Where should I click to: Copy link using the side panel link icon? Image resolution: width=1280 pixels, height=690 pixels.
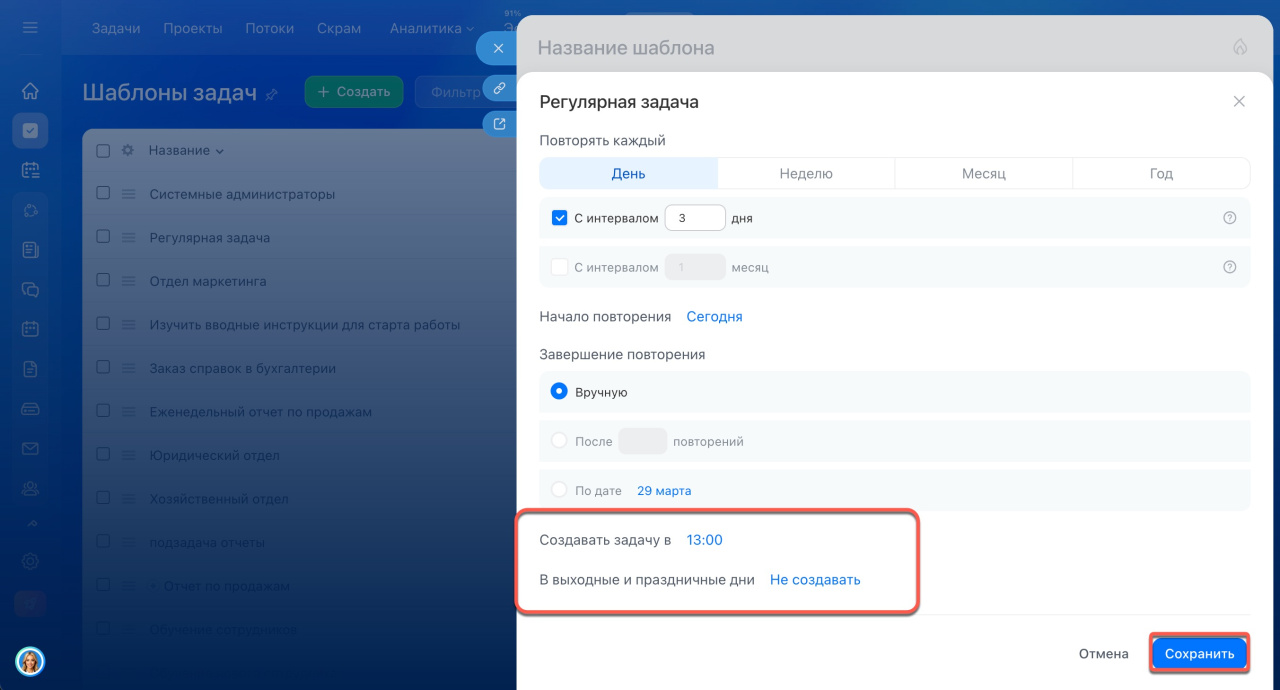point(498,88)
